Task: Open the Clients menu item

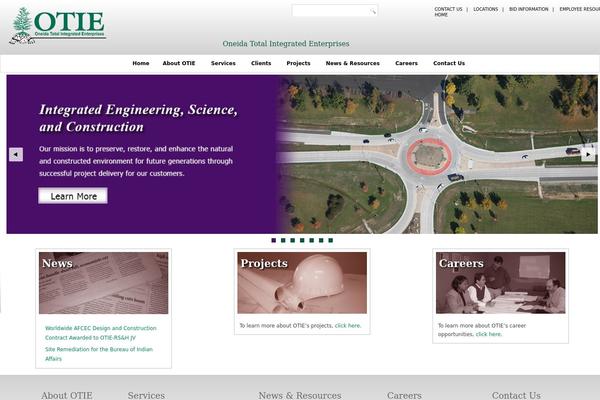Action: [261, 63]
